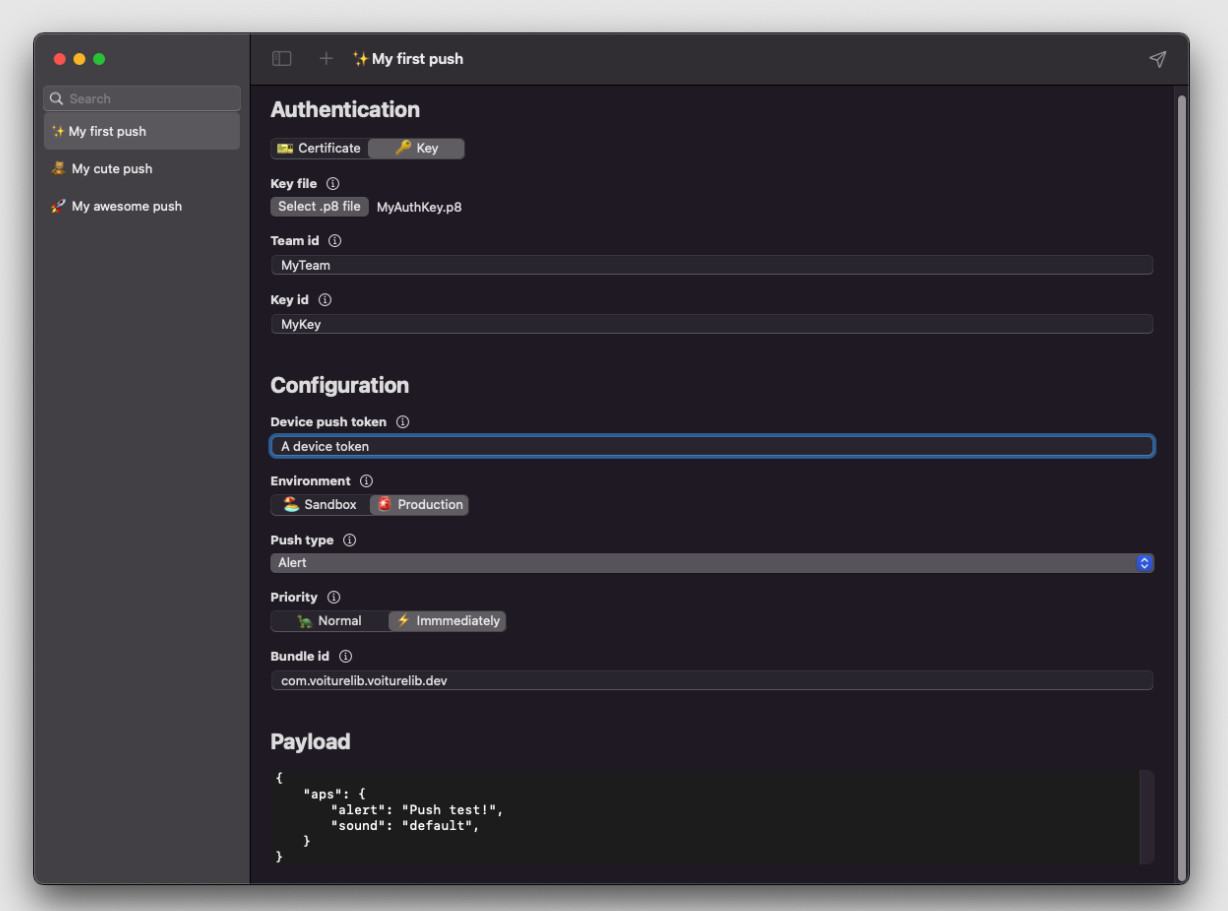Show info for Team id
The image size is (1228, 911).
coord(335,241)
